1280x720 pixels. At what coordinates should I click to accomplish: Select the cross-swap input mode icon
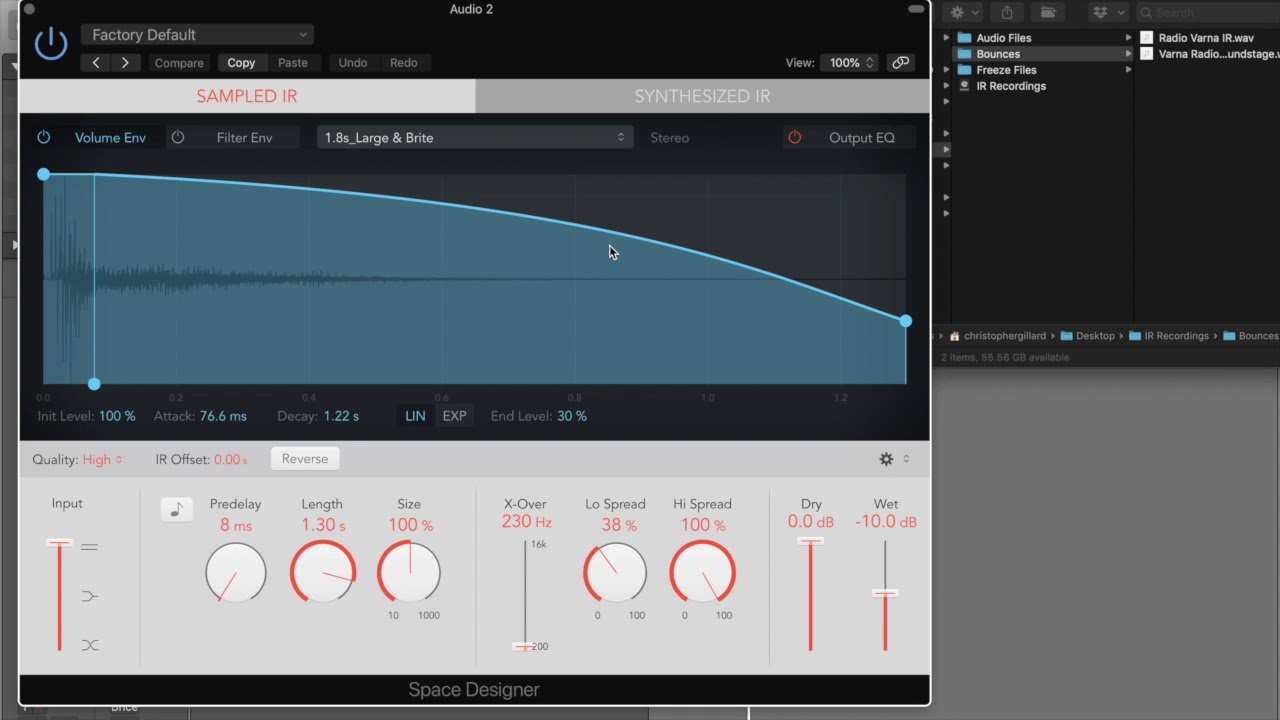point(90,645)
